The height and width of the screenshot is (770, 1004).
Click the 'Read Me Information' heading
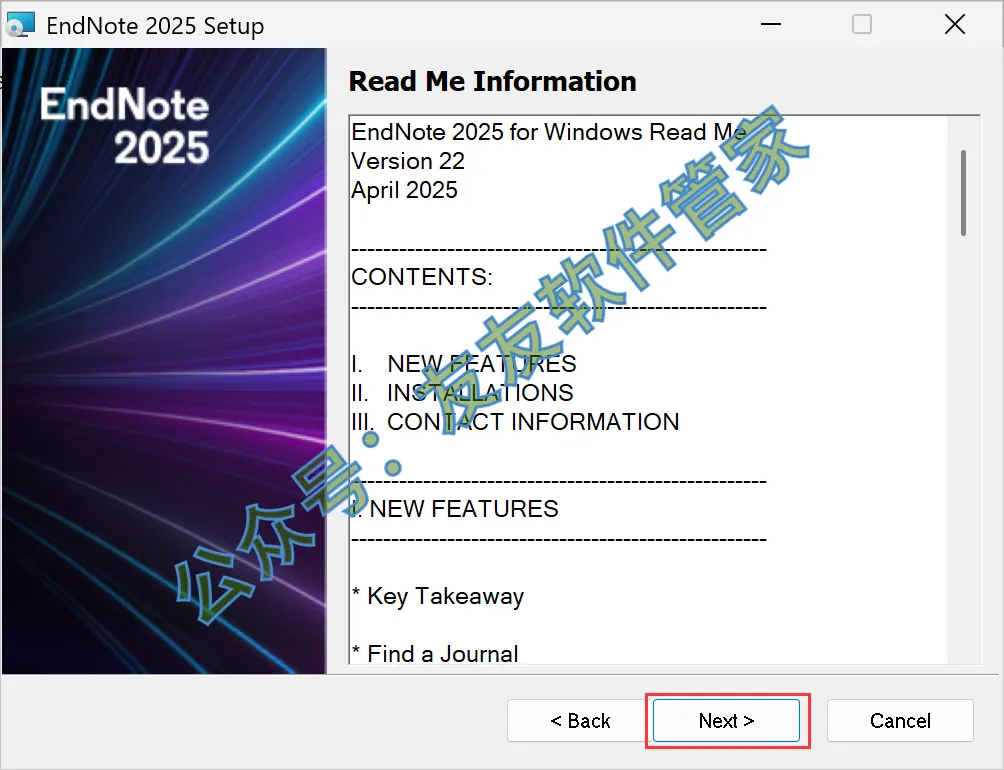pyautogui.click(x=492, y=81)
